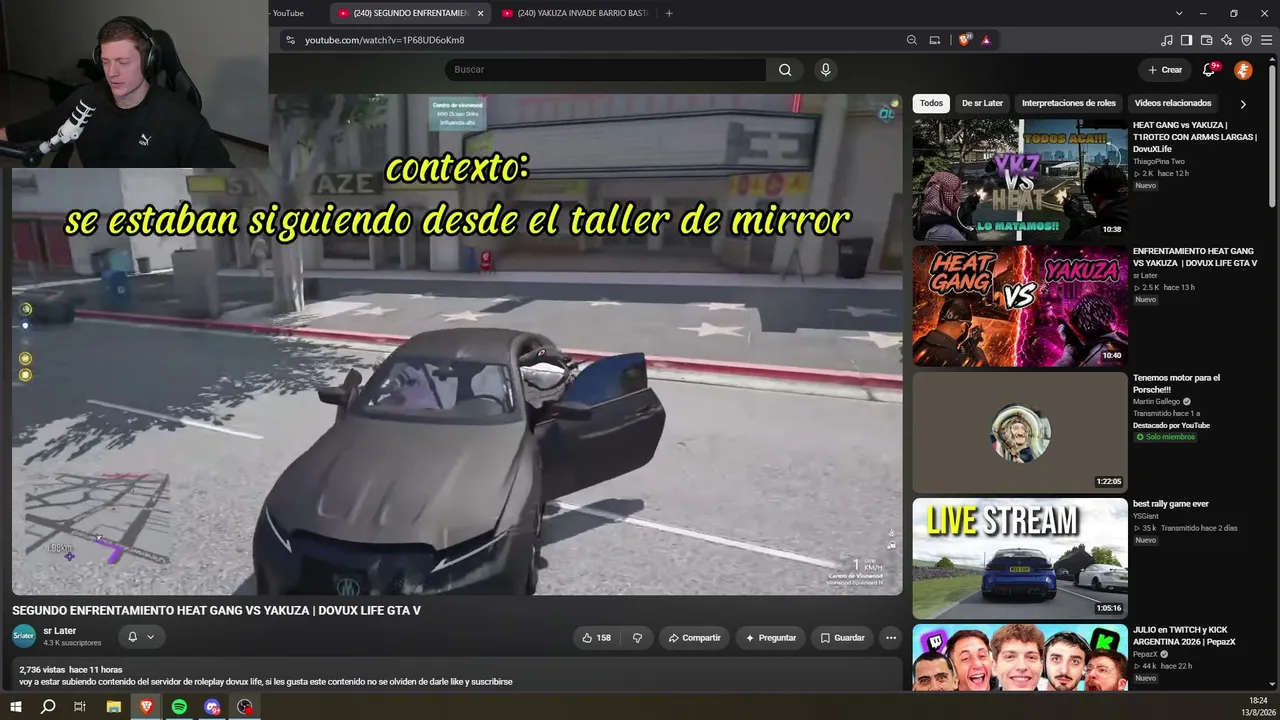Show more filter chips with right arrow

pyautogui.click(x=1243, y=104)
